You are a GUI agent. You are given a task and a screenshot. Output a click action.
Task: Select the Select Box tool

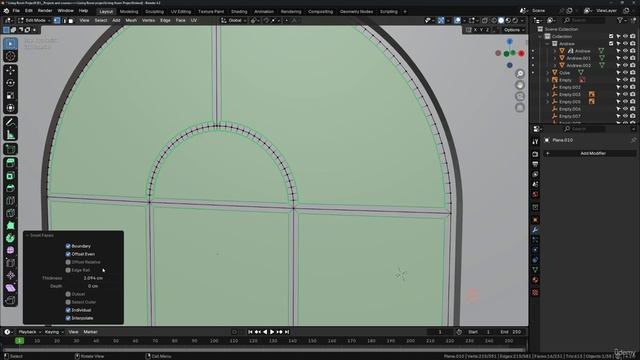(x=11, y=44)
